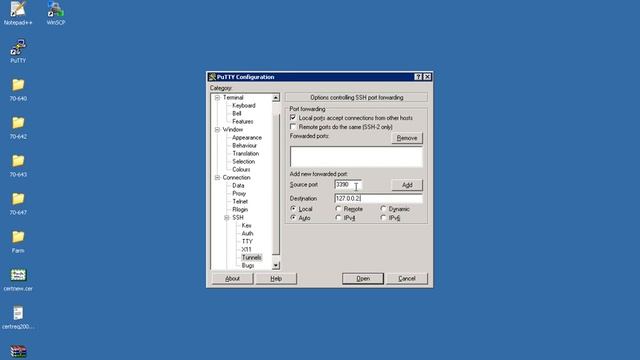Select the Connection category label

click(x=236, y=178)
